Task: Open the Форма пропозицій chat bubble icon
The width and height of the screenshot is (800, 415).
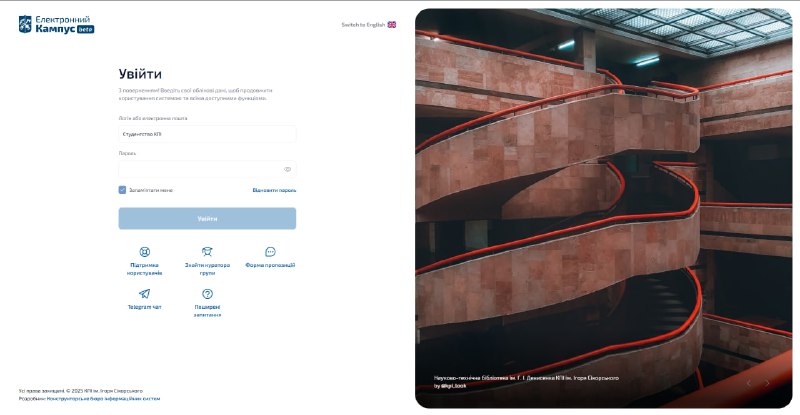Action: click(270, 252)
